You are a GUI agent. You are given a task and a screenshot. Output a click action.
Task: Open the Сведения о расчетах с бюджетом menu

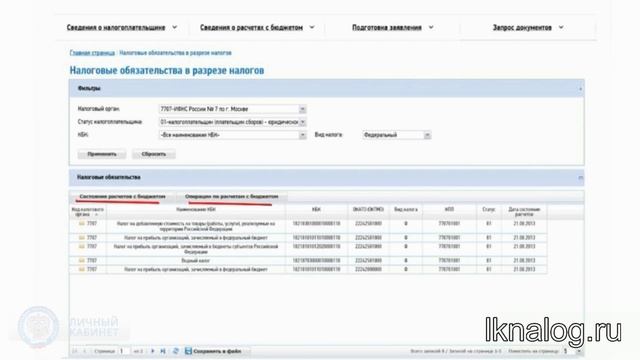(257, 28)
